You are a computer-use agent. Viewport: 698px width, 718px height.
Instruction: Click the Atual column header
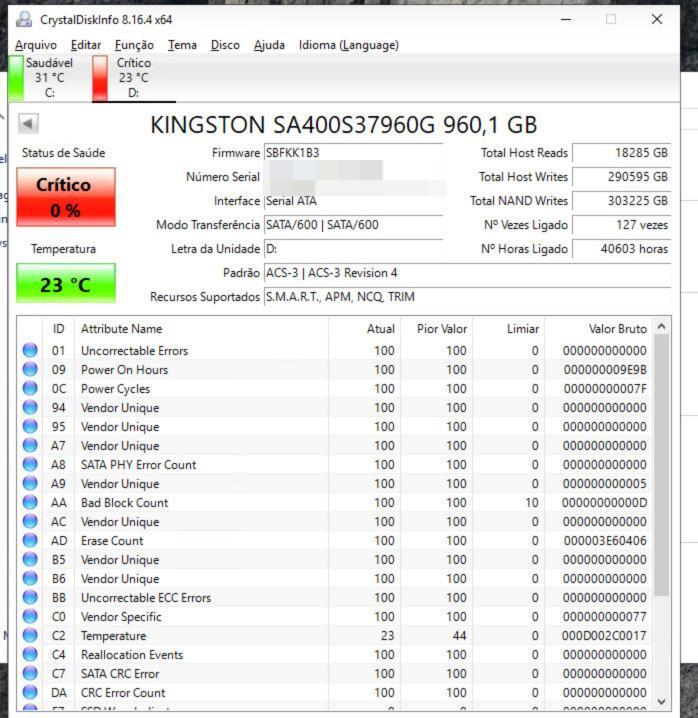(x=365, y=329)
